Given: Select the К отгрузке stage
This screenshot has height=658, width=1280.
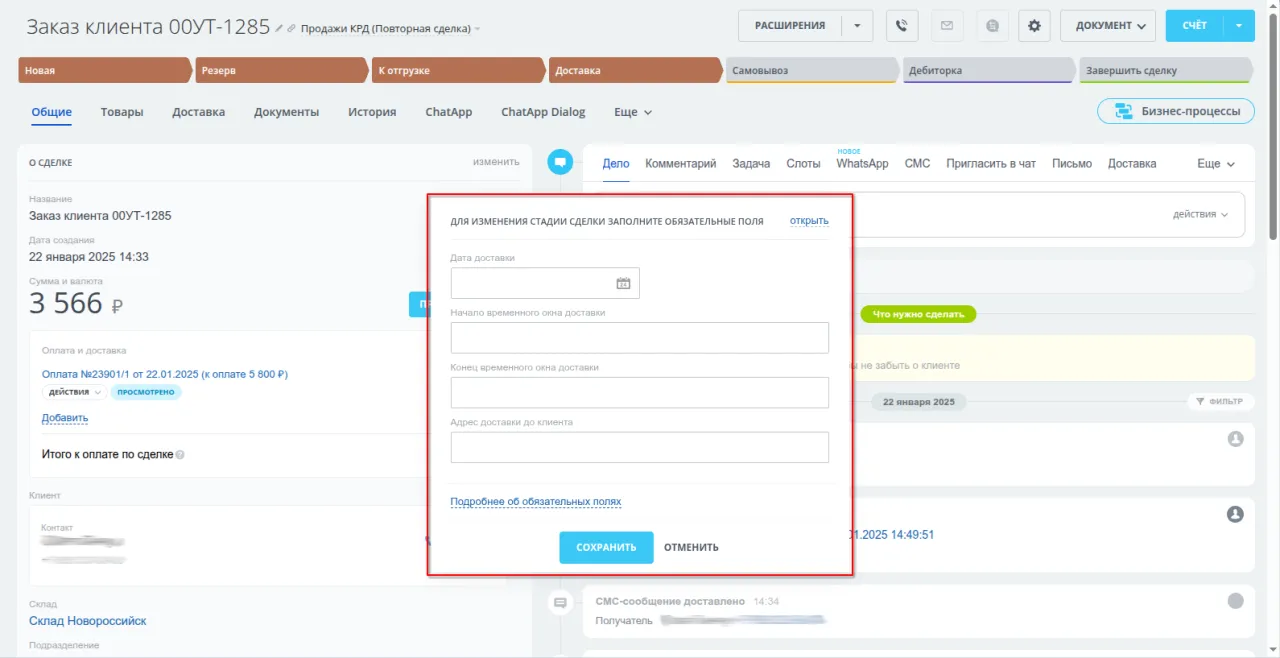Looking at the screenshot, I should coord(458,71).
